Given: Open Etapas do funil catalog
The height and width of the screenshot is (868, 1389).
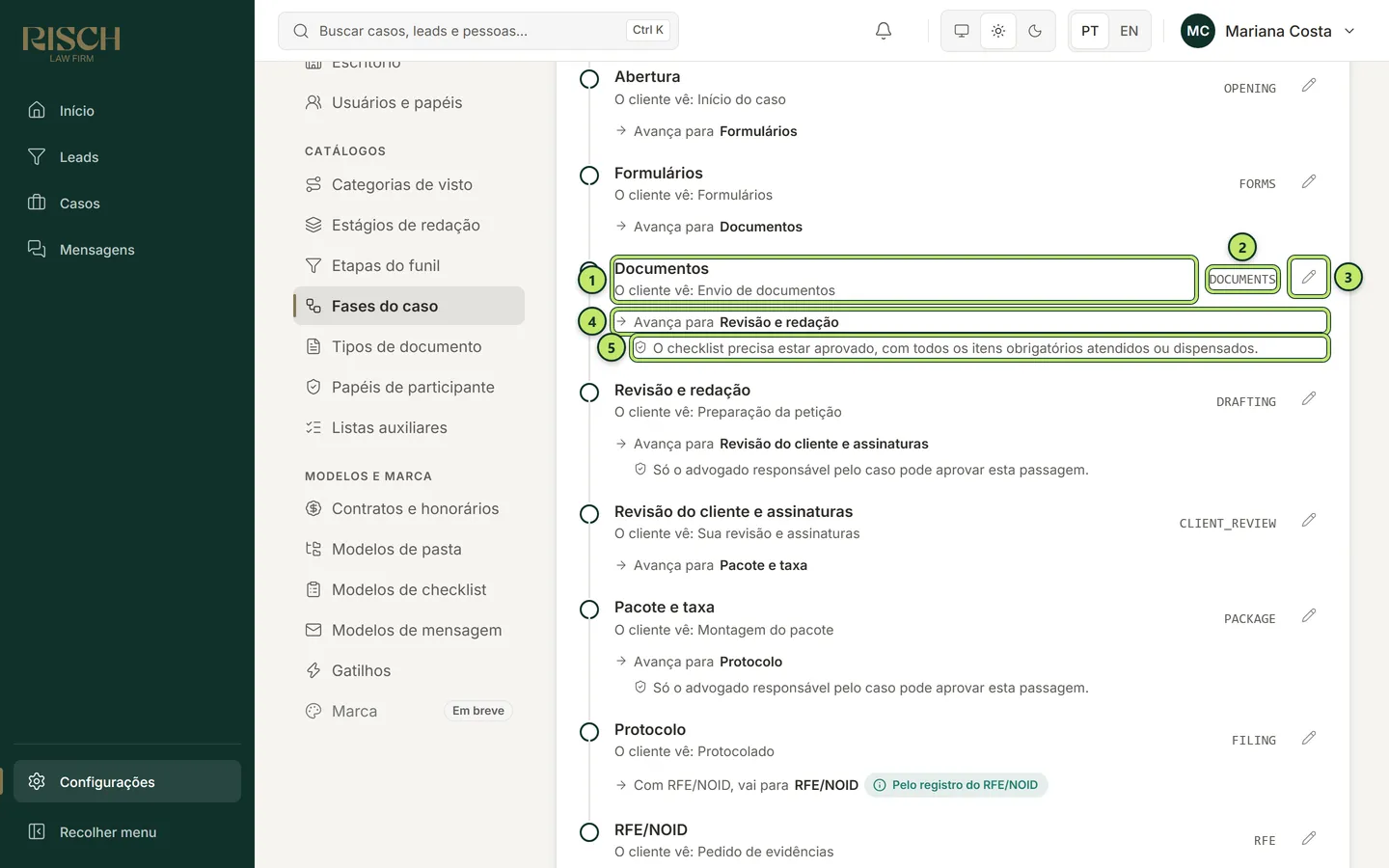Looking at the screenshot, I should (x=409, y=265).
